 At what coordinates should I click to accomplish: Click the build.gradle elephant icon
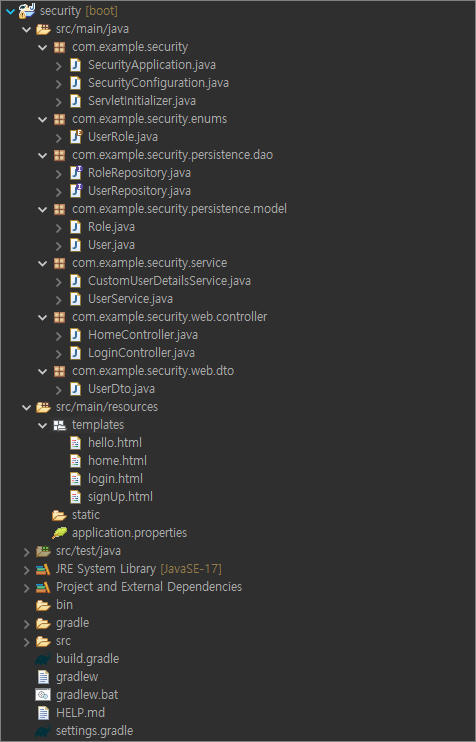43,659
